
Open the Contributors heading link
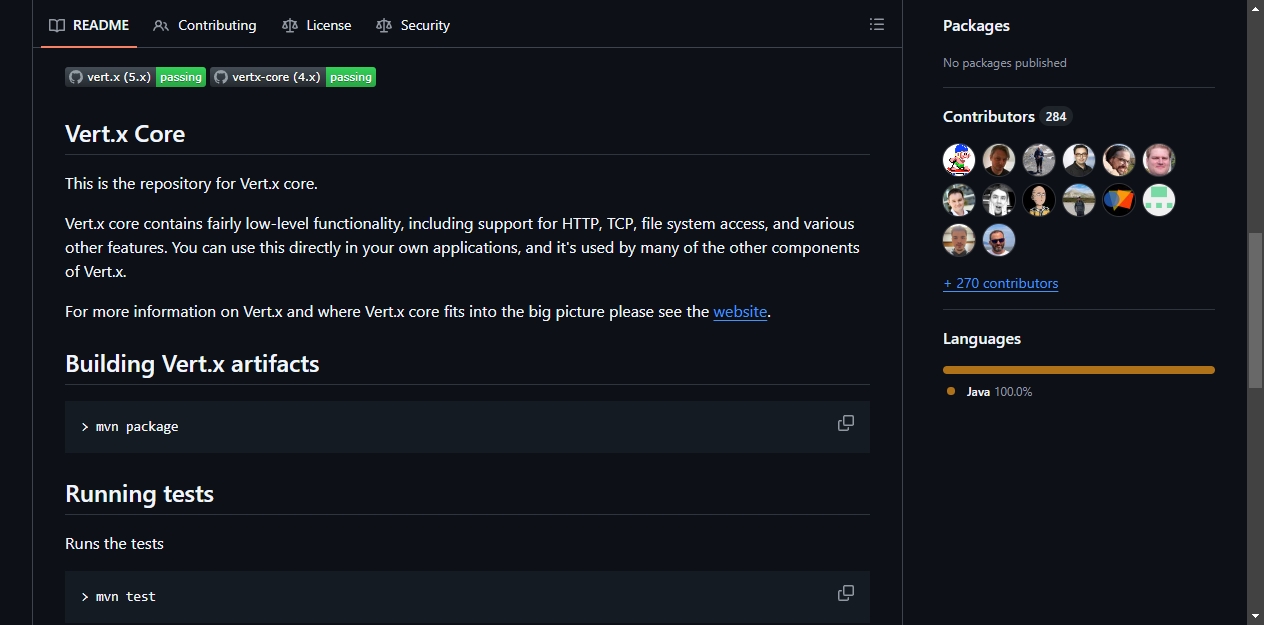point(1007,116)
